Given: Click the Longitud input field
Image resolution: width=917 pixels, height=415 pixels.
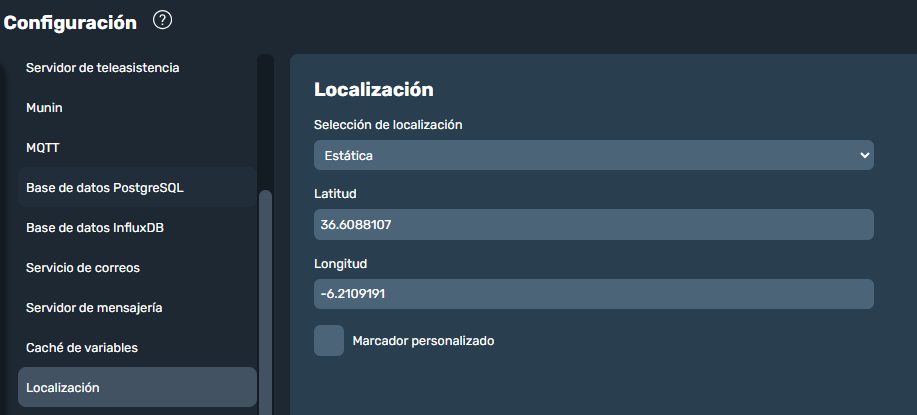Looking at the screenshot, I should (x=594, y=294).
